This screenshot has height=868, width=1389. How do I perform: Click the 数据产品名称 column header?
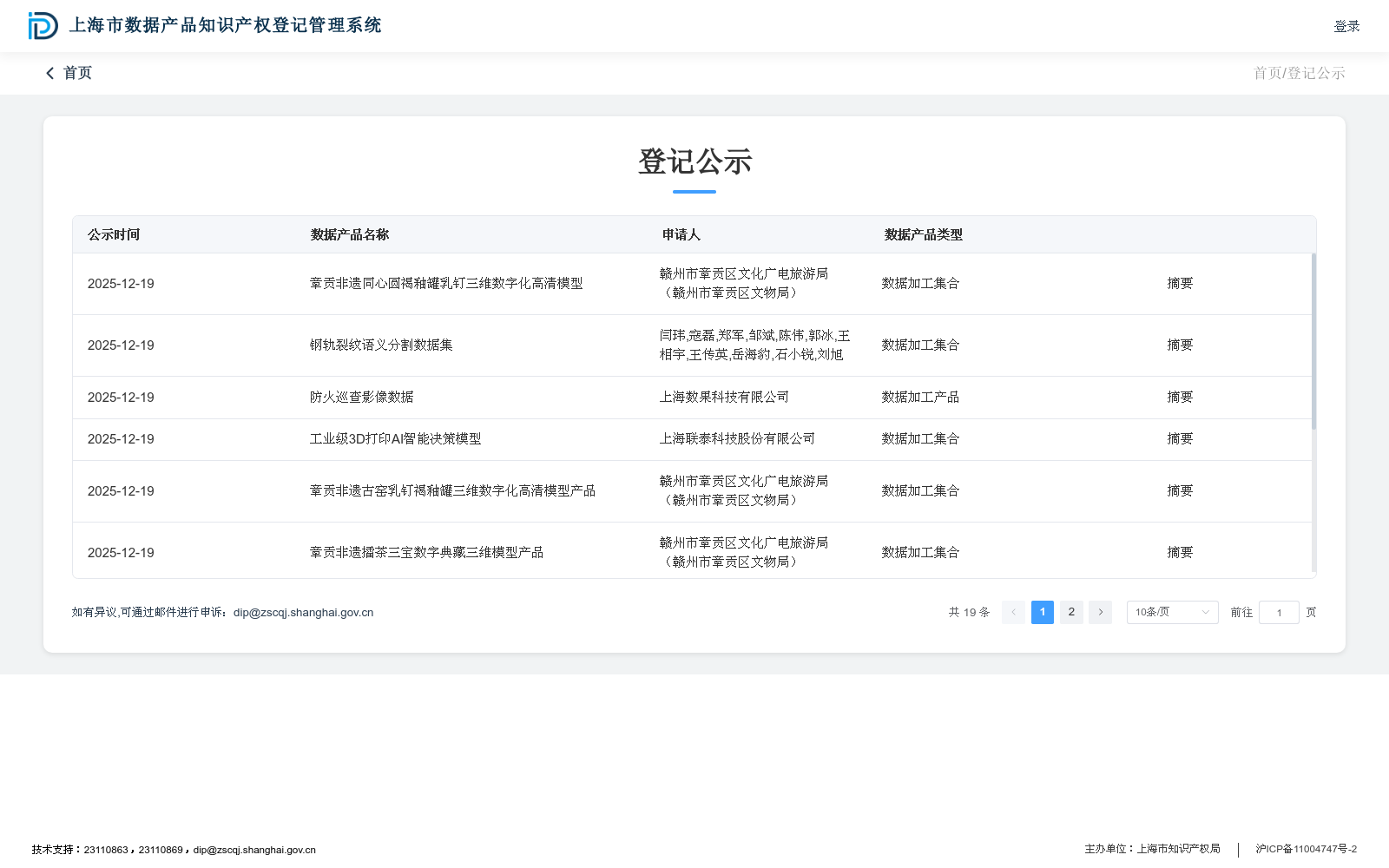350,234
